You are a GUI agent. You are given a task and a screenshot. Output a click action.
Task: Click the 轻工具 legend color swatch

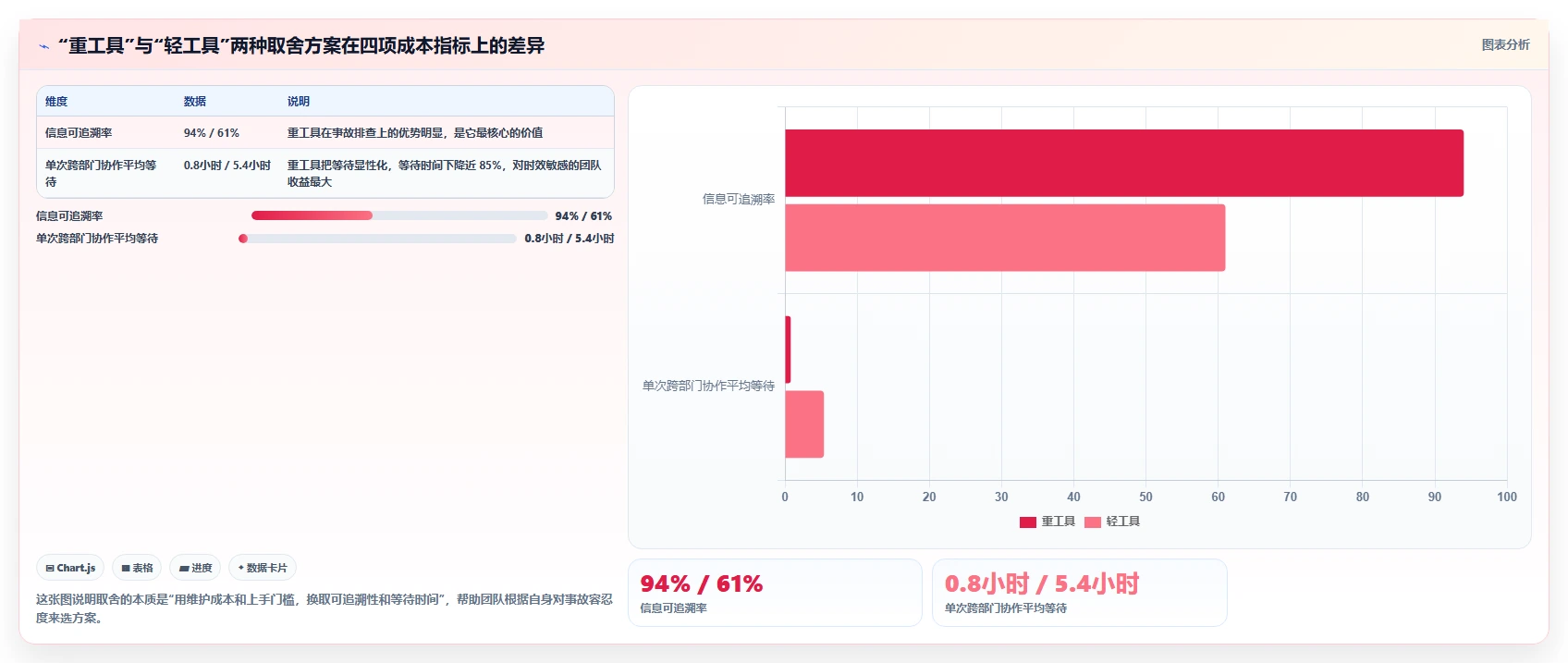pyautogui.click(x=1093, y=522)
